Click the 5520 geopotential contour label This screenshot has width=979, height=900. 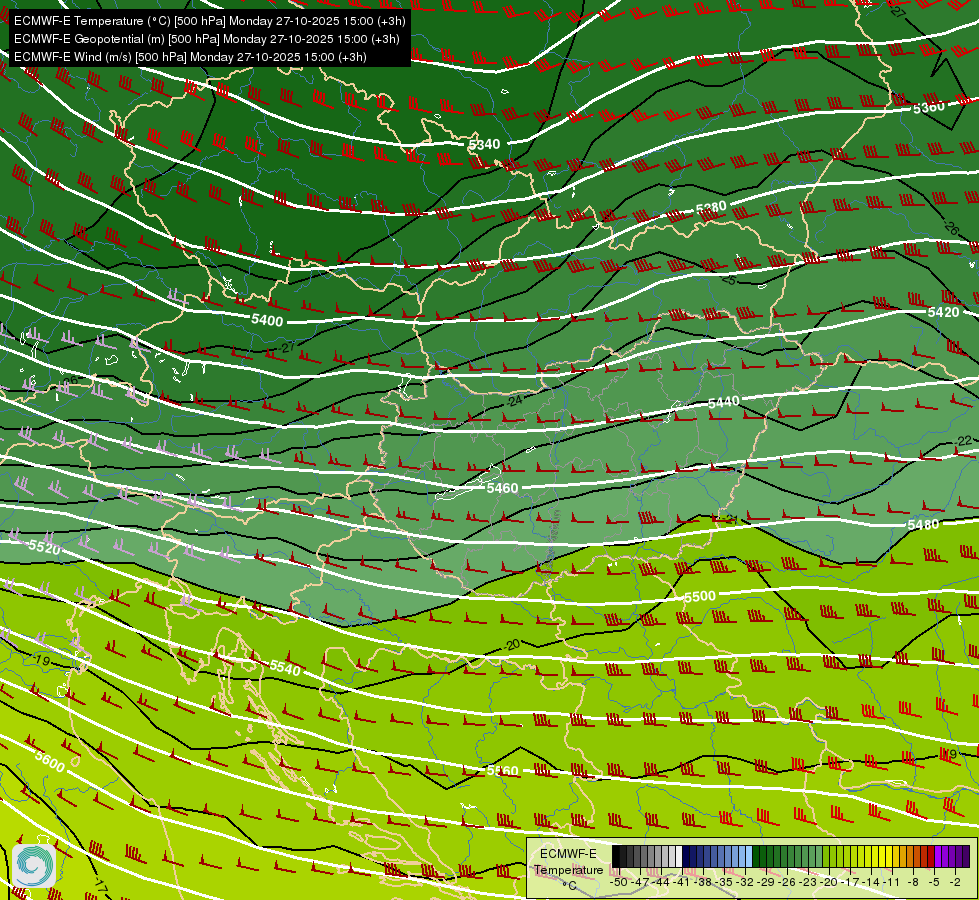(x=45, y=547)
